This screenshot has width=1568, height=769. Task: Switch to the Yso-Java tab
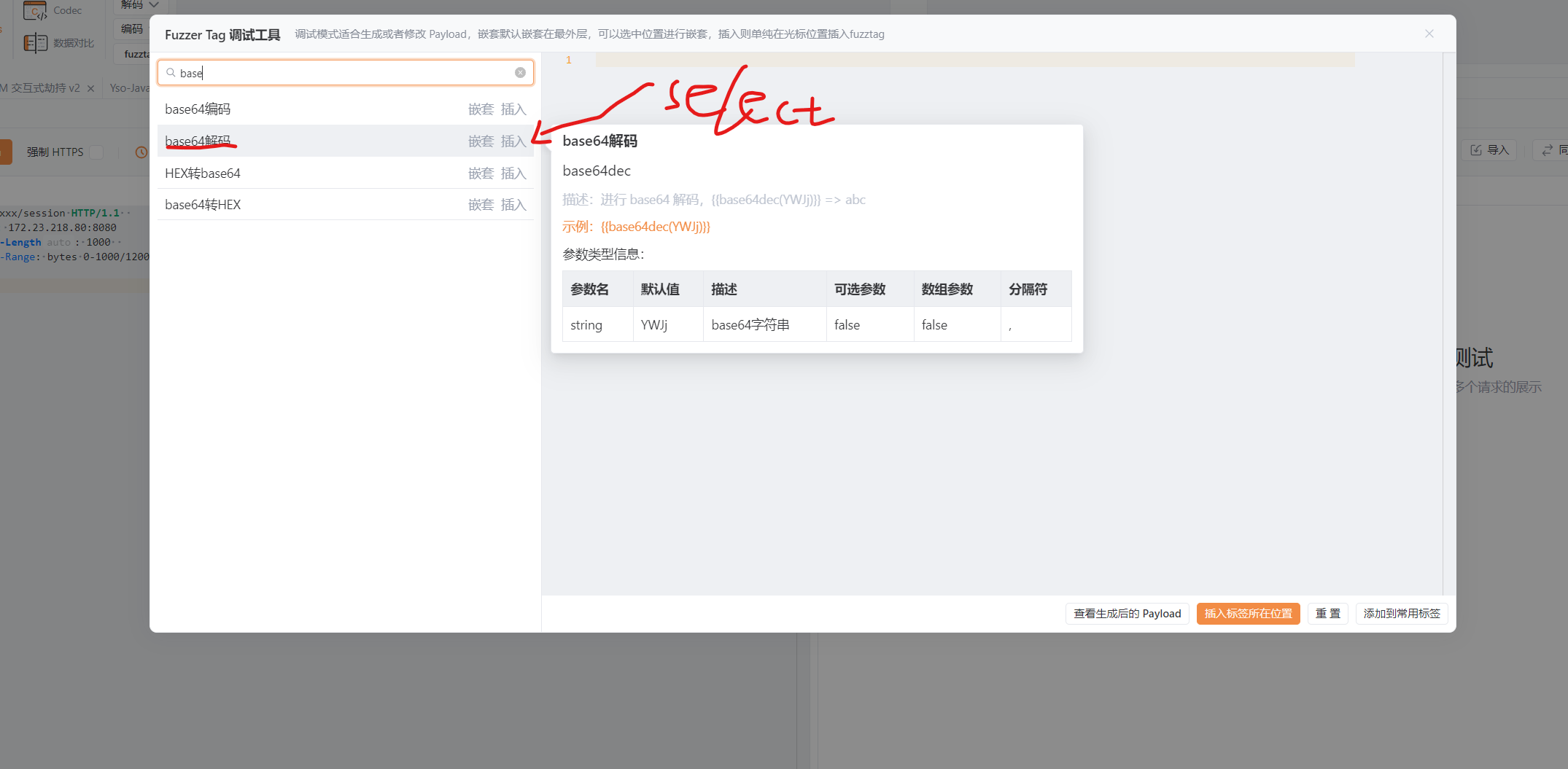tap(129, 88)
